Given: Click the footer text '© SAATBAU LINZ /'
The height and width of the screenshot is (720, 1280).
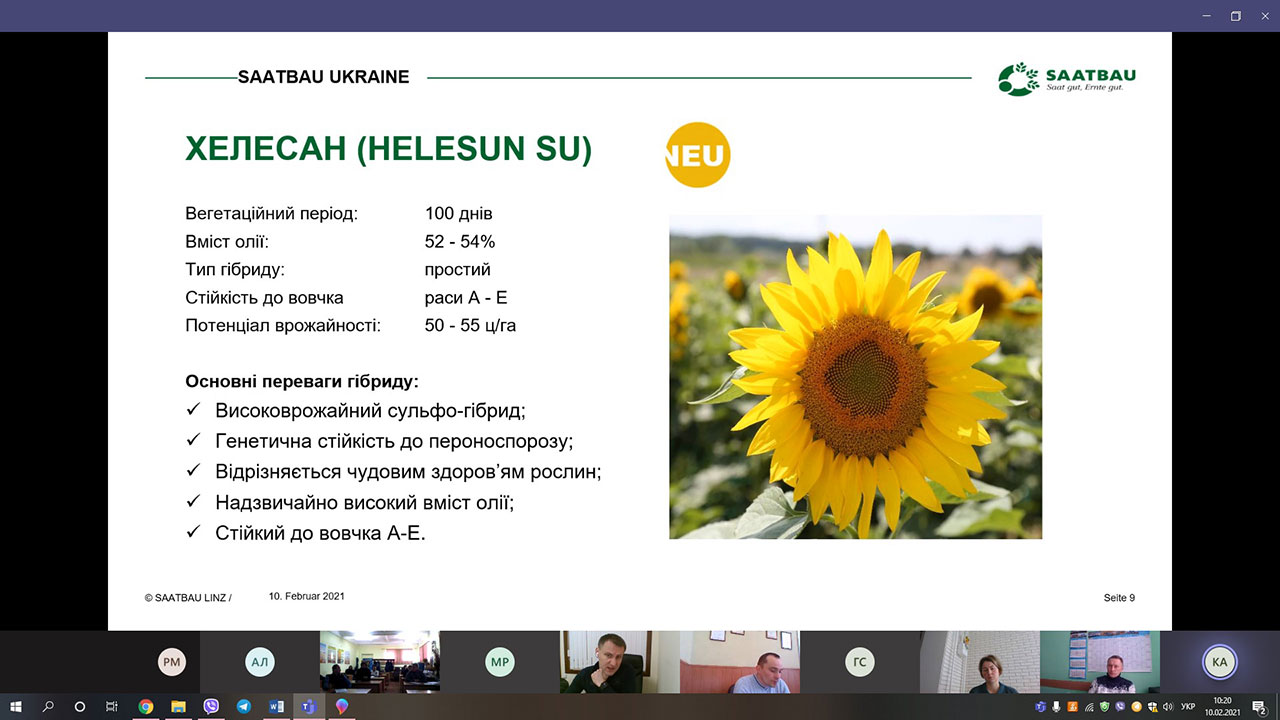Looking at the screenshot, I should coord(188,598).
